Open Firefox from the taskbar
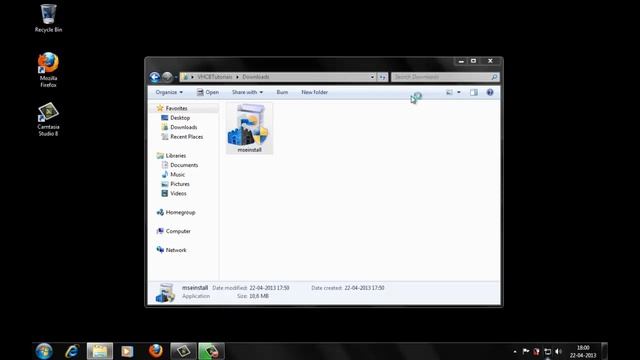Screen dimensions: 640x360 (156, 351)
